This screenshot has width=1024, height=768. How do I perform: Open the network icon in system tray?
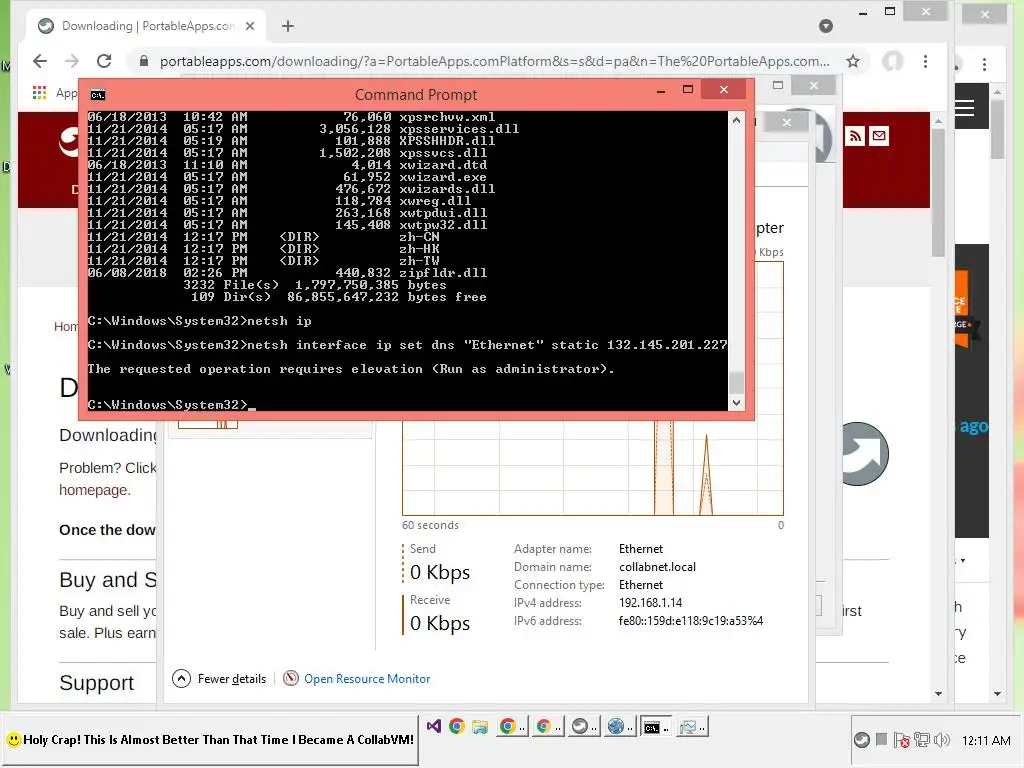tap(921, 740)
